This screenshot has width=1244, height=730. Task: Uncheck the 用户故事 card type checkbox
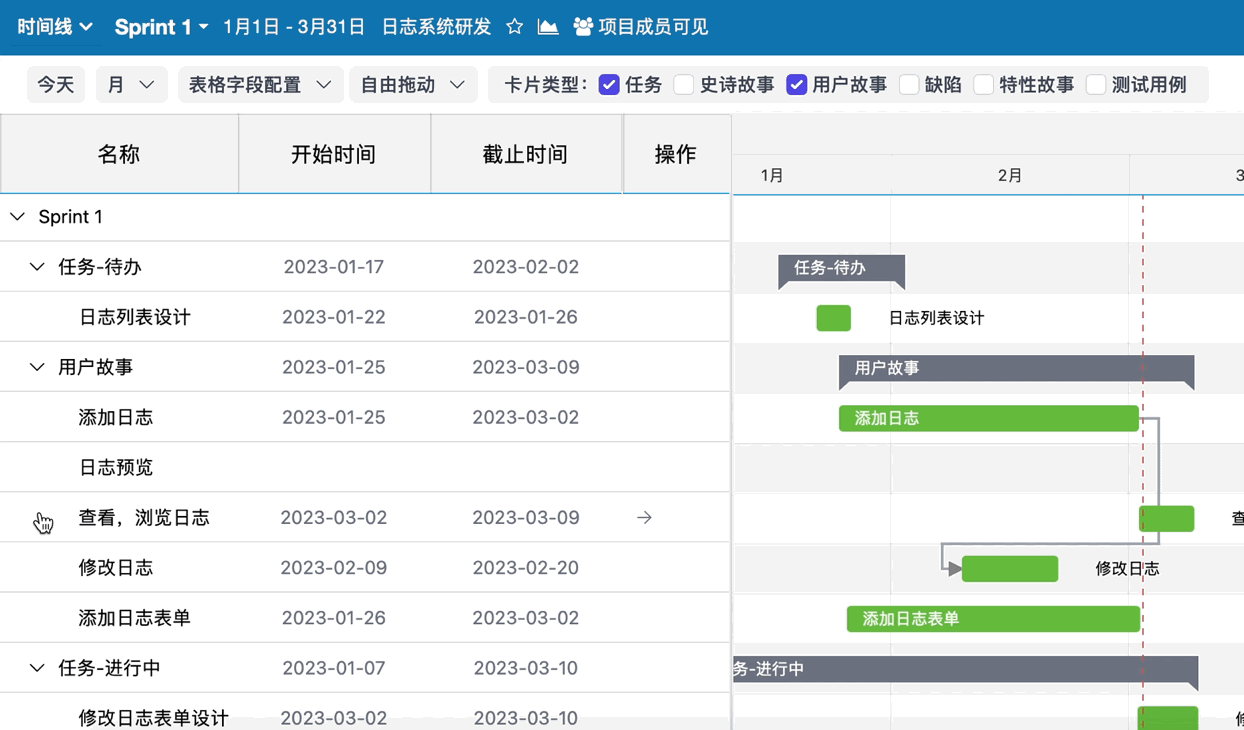pyautogui.click(x=796, y=85)
